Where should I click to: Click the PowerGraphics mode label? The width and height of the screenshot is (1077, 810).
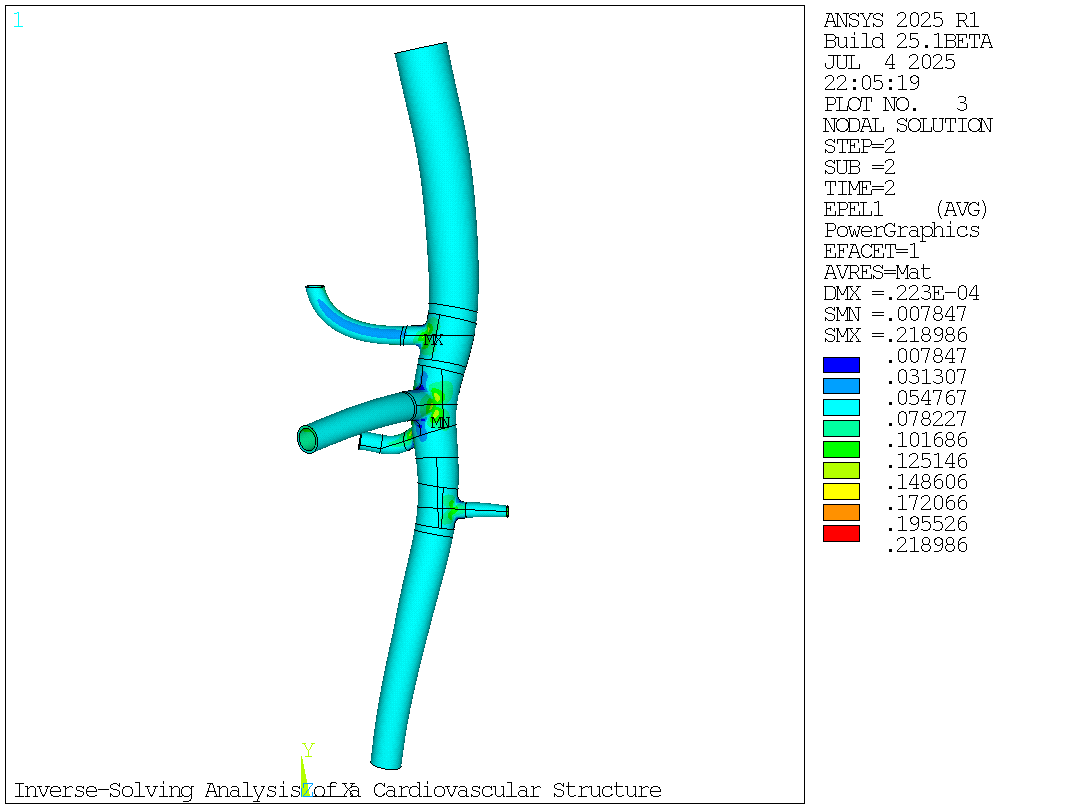(x=901, y=230)
